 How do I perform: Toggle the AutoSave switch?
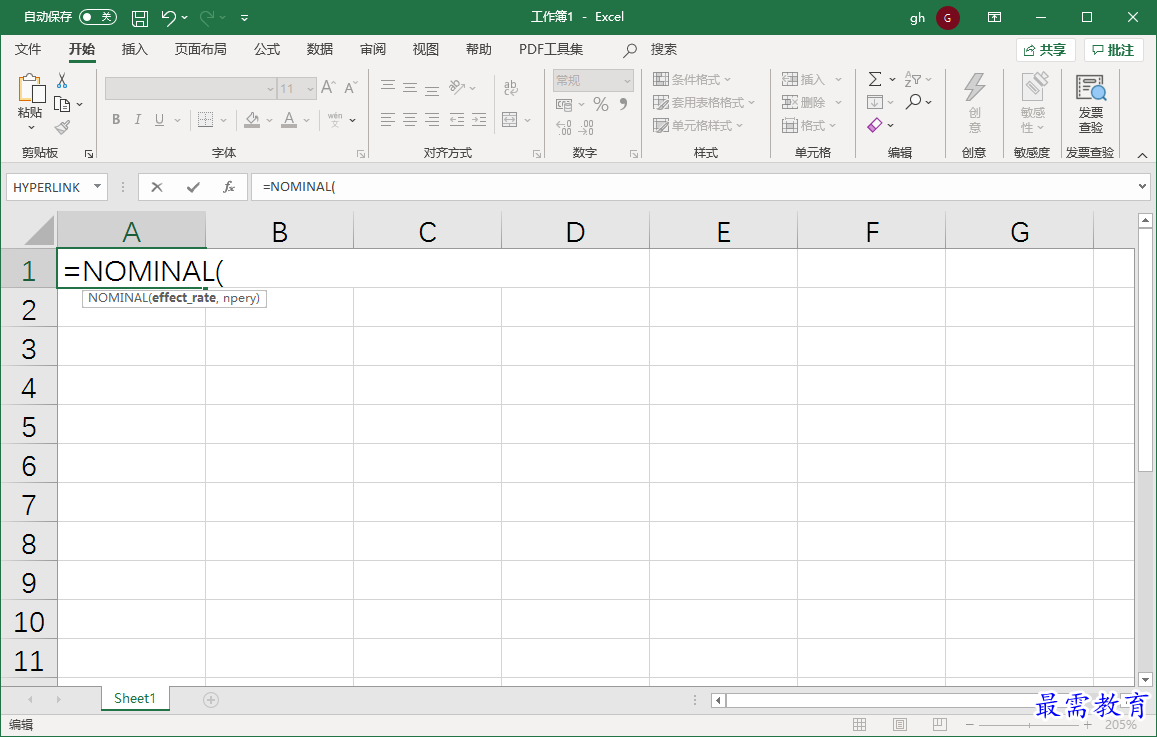pos(98,17)
